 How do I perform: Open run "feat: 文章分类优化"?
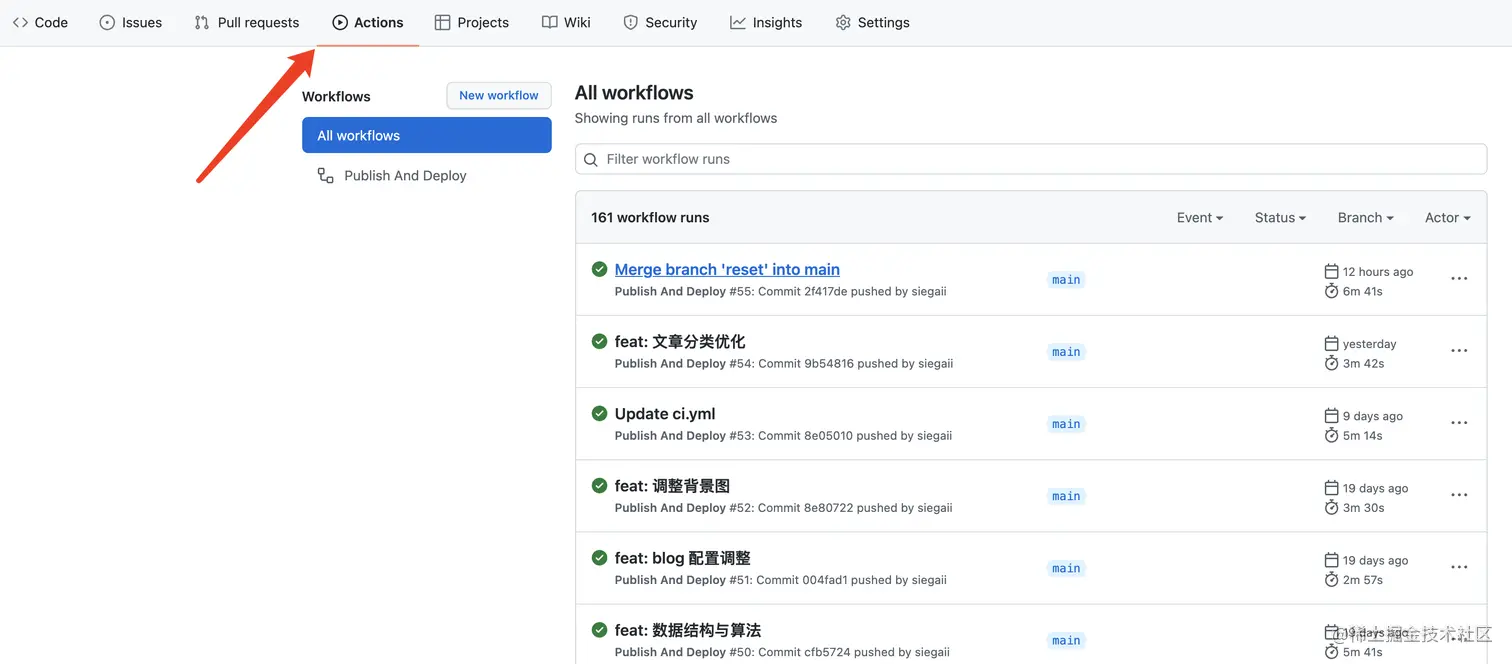click(x=680, y=341)
